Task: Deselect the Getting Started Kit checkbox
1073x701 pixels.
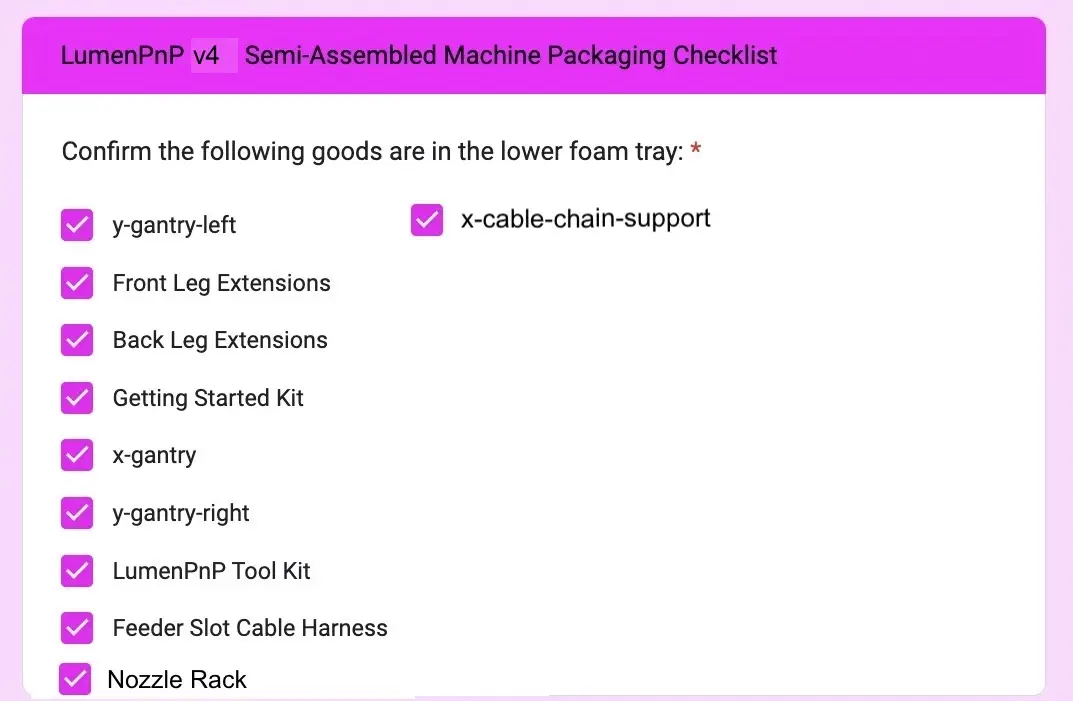Action: [77, 398]
